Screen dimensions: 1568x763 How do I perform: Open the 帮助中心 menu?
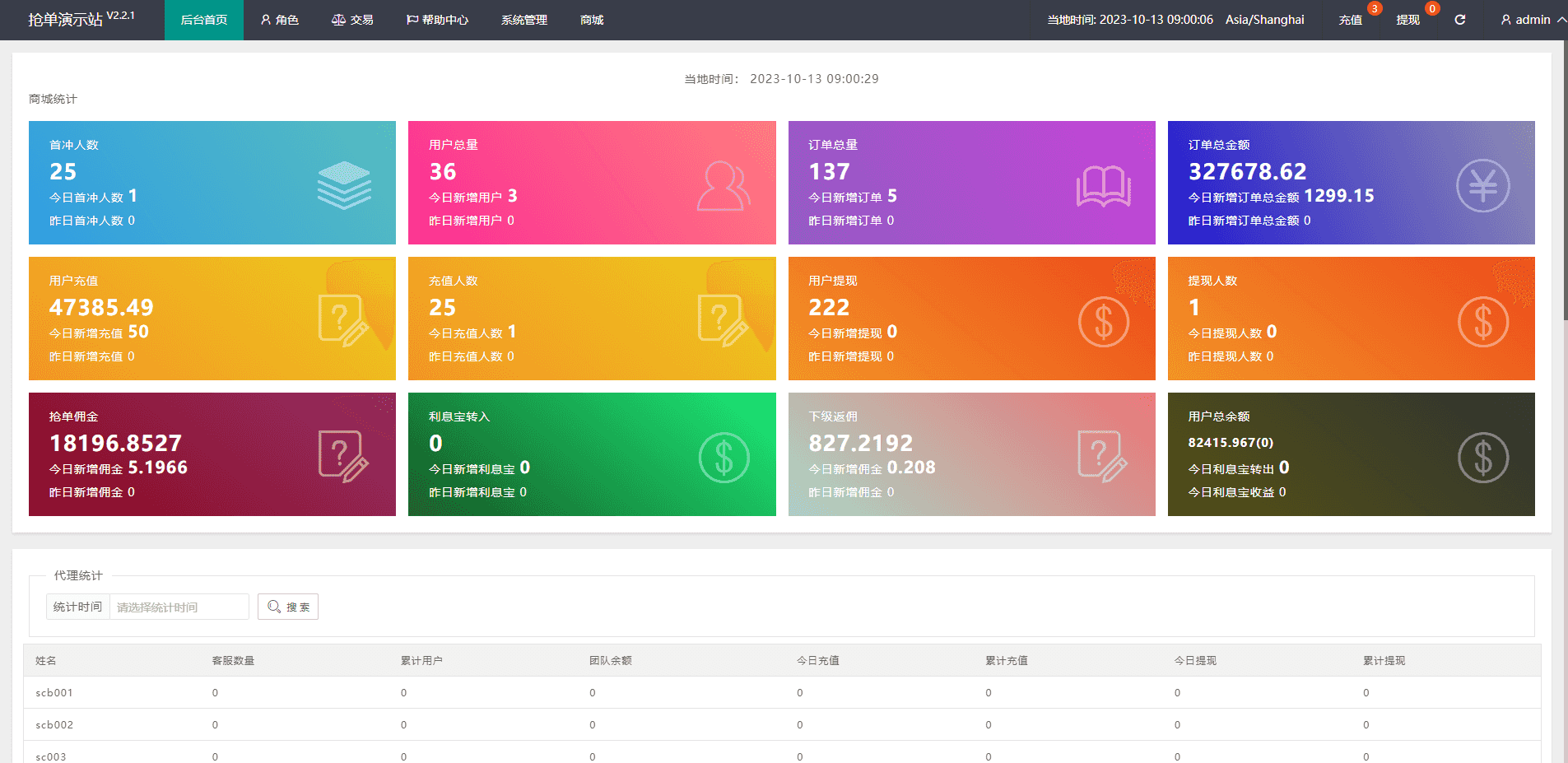437,20
